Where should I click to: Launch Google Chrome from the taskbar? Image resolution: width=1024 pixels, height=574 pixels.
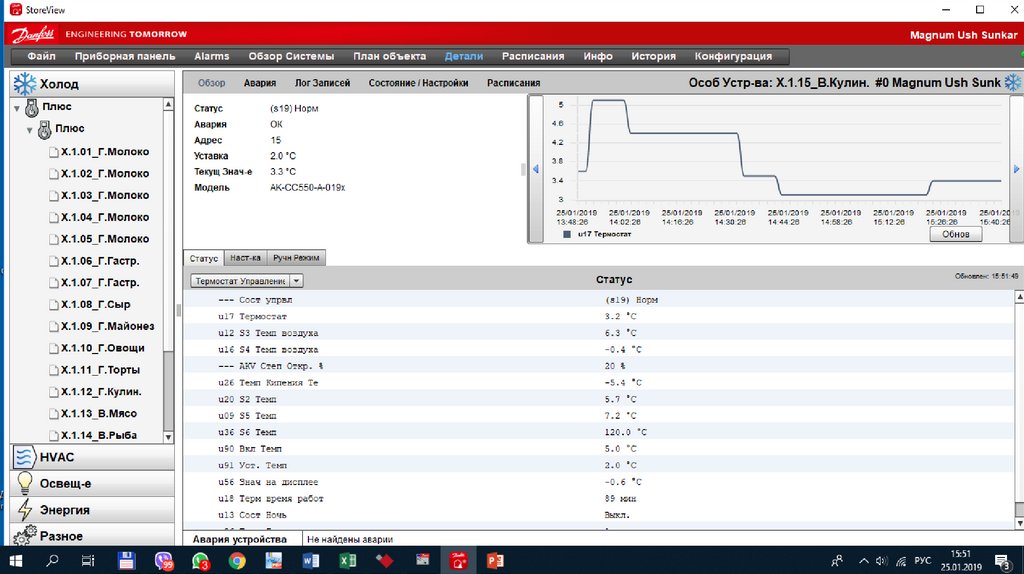point(236,560)
